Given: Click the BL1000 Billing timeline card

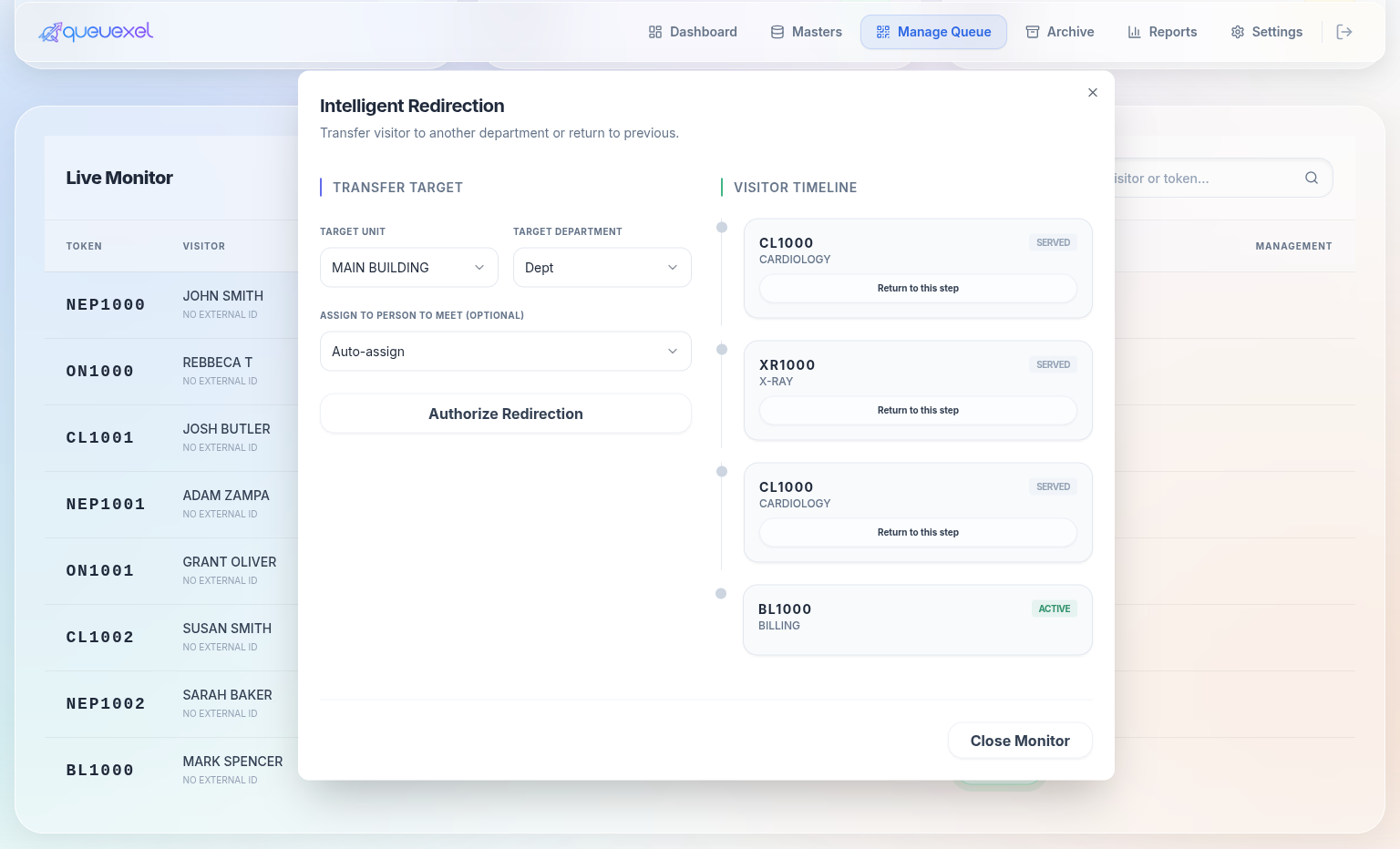Looking at the screenshot, I should (918, 619).
